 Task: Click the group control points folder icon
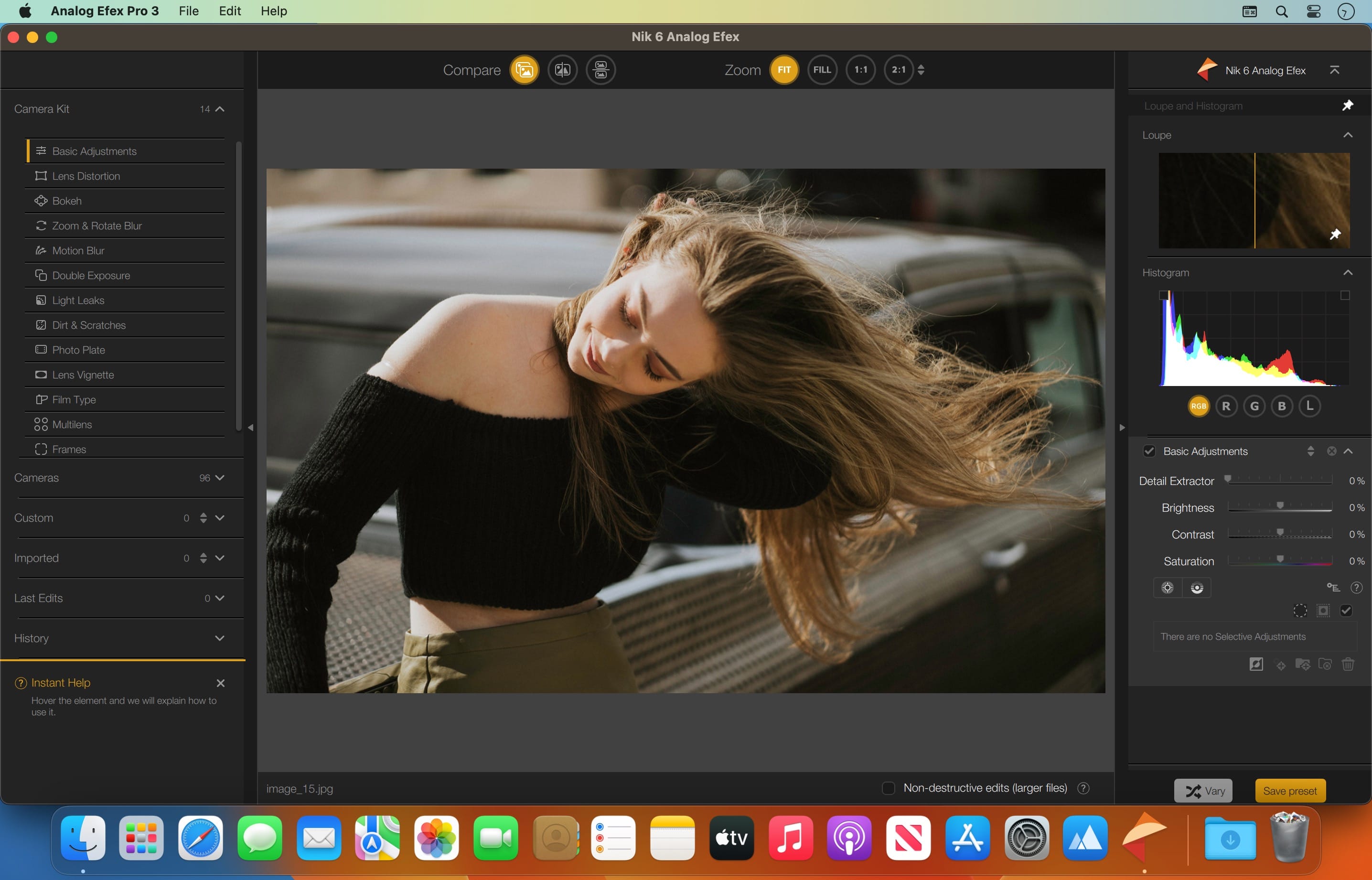[x=1302, y=664]
